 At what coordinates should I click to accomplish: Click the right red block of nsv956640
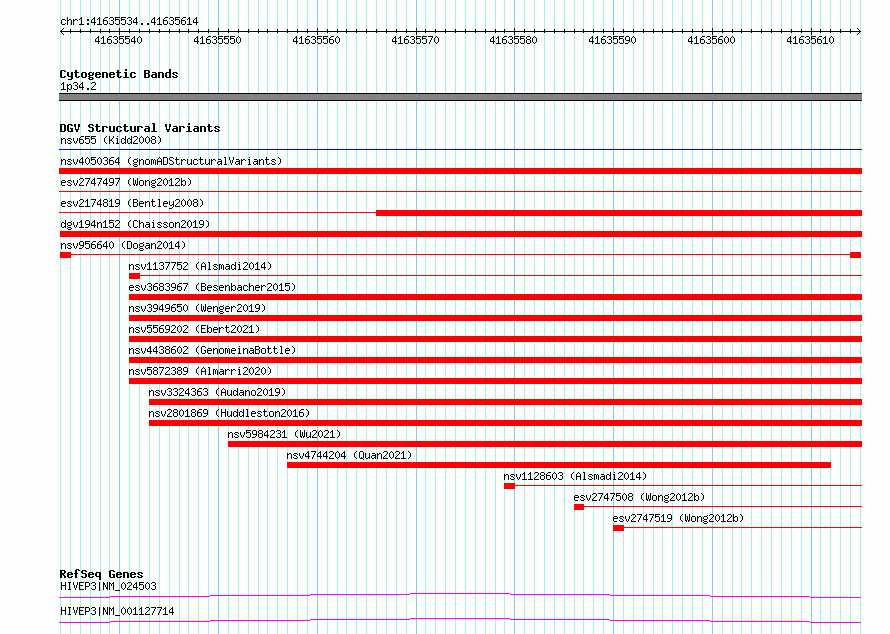pyautogui.click(x=856, y=255)
